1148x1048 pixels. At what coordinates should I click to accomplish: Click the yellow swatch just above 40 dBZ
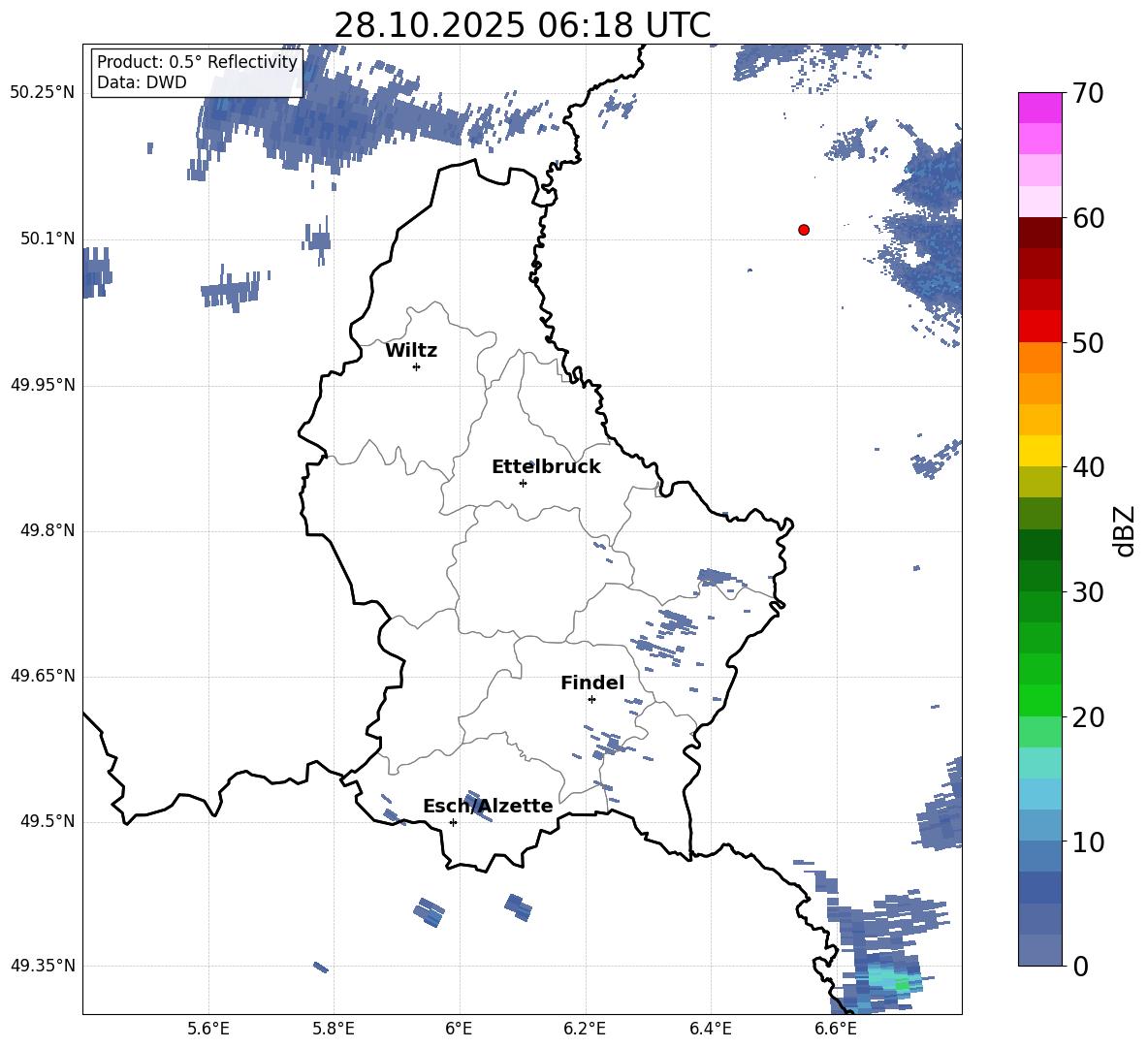click(1039, 451)
